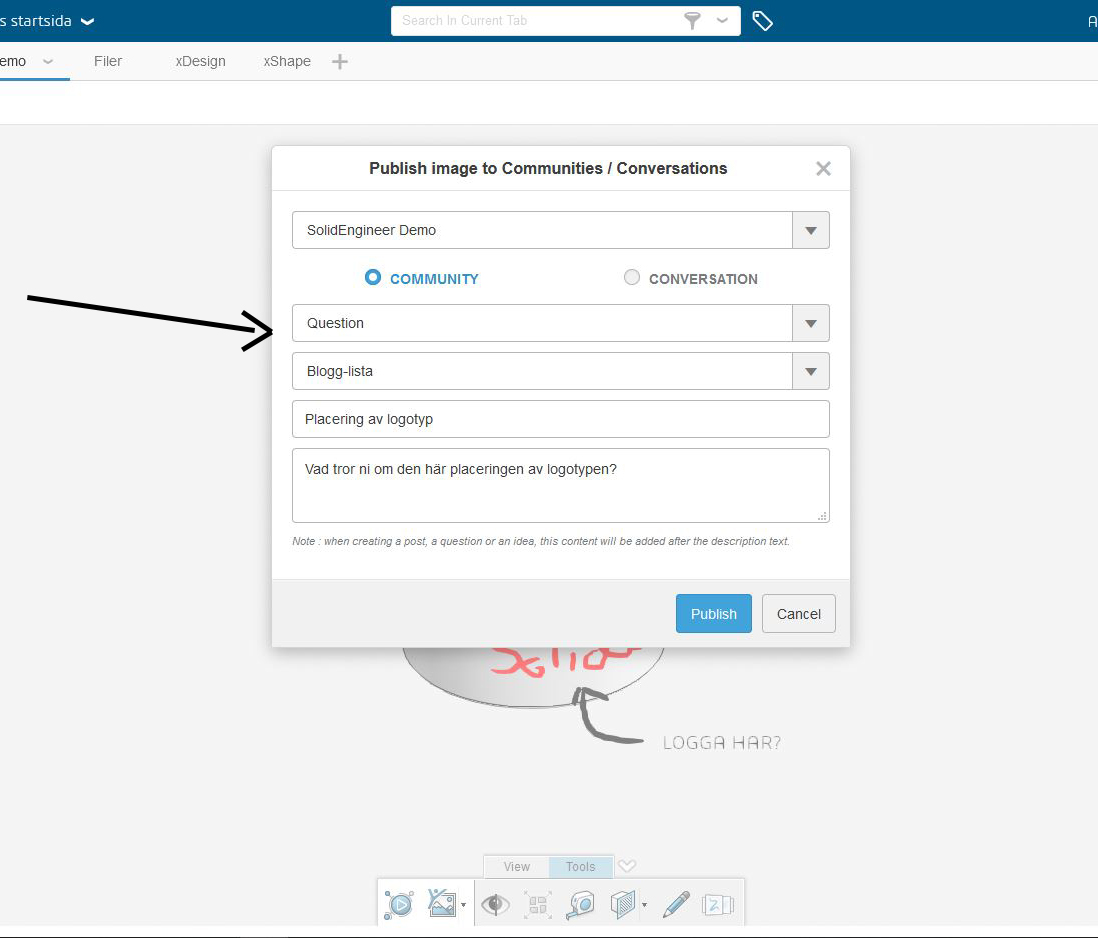Open the Blogg-lista dropdown
Screen dimensions: 1098x938
pyautogui.click(x=810, y=371)
